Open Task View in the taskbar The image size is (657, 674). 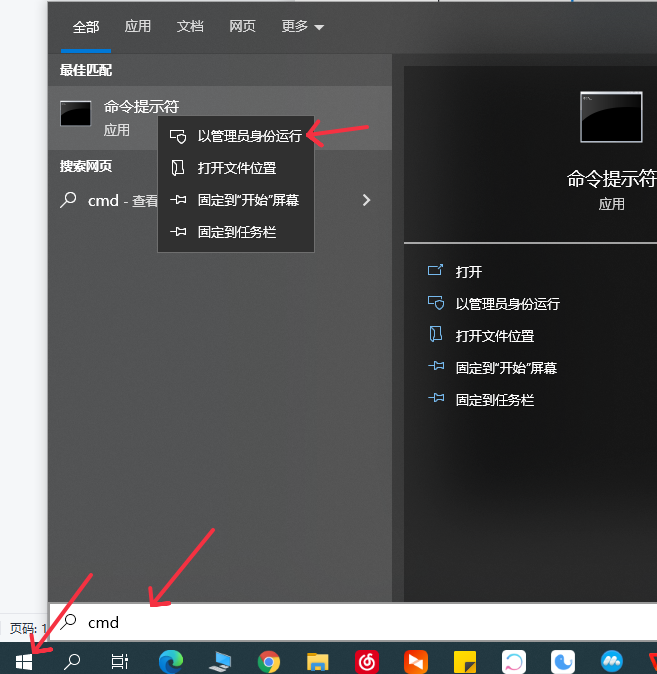[120, 662]
